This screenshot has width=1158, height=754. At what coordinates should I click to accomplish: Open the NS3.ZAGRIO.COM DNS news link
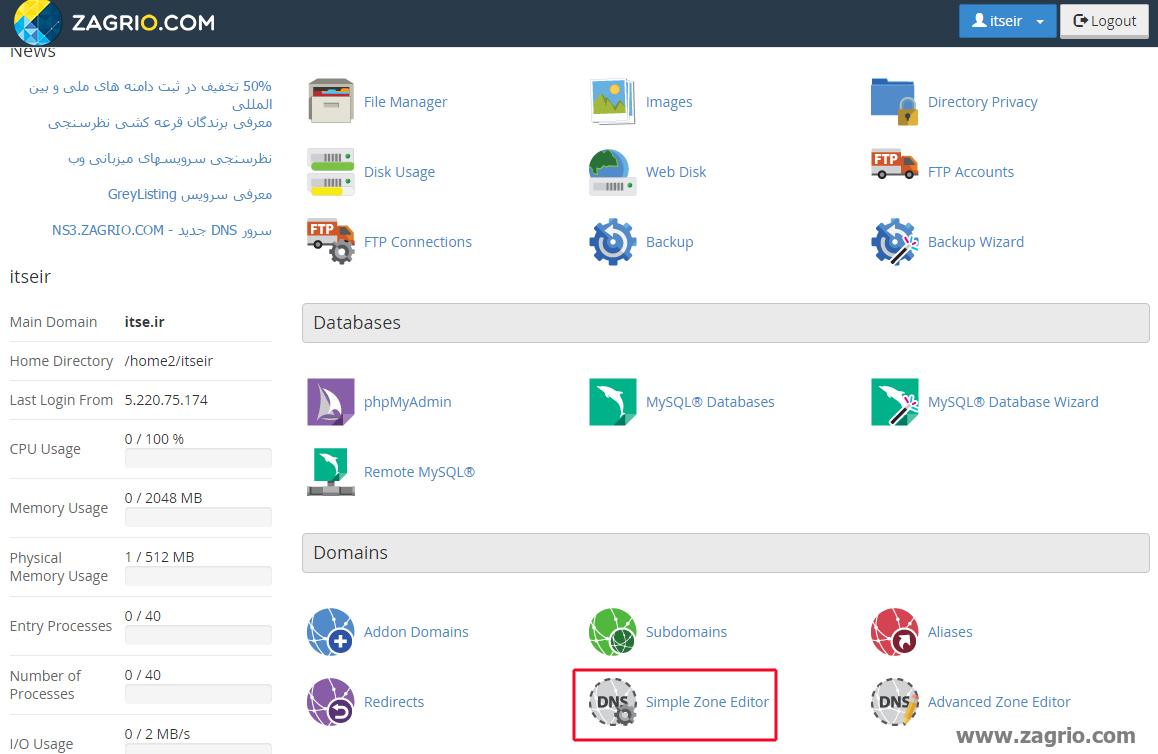(162, 230)
